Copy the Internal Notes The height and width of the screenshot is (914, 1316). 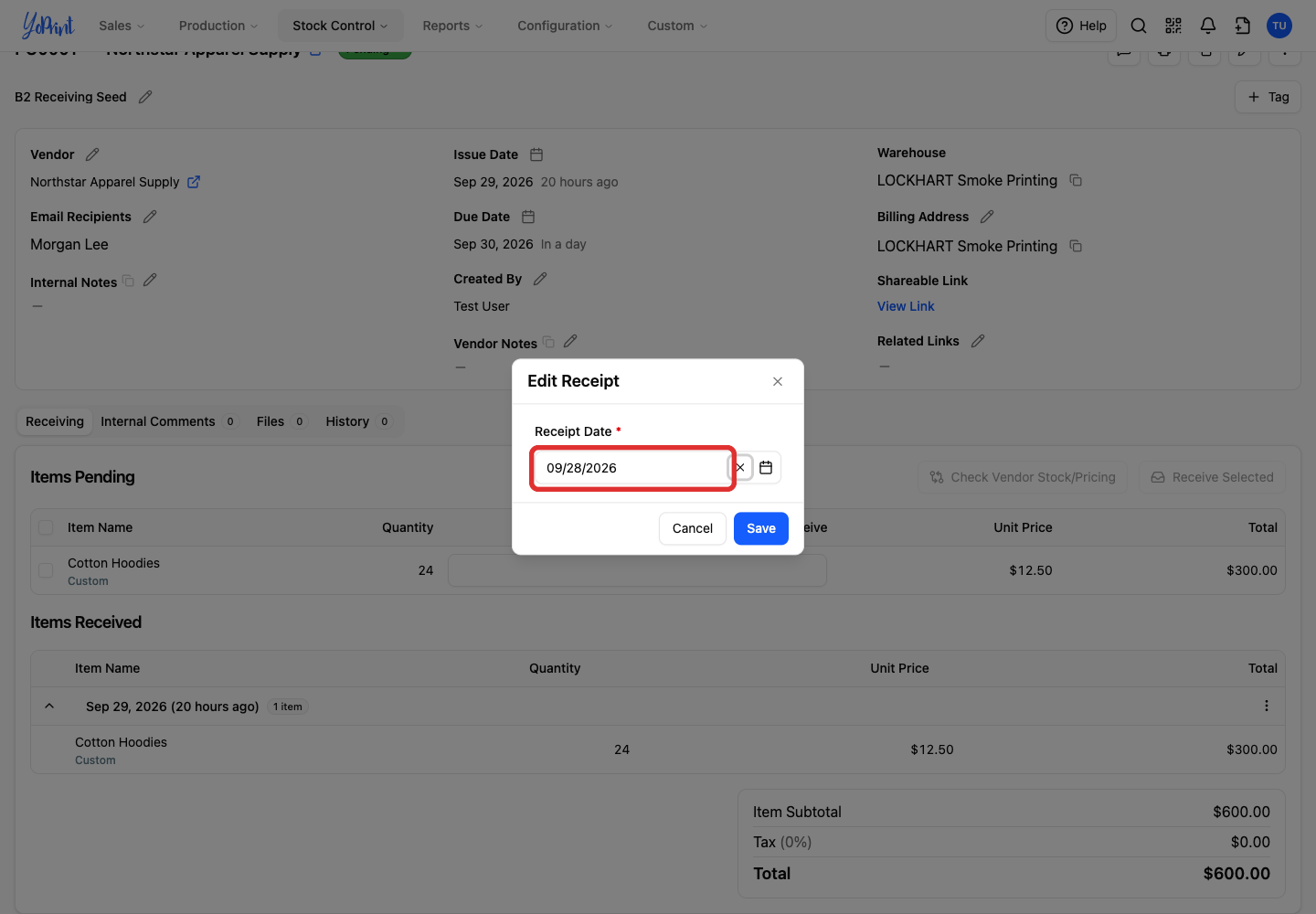(x=129, y=281)
